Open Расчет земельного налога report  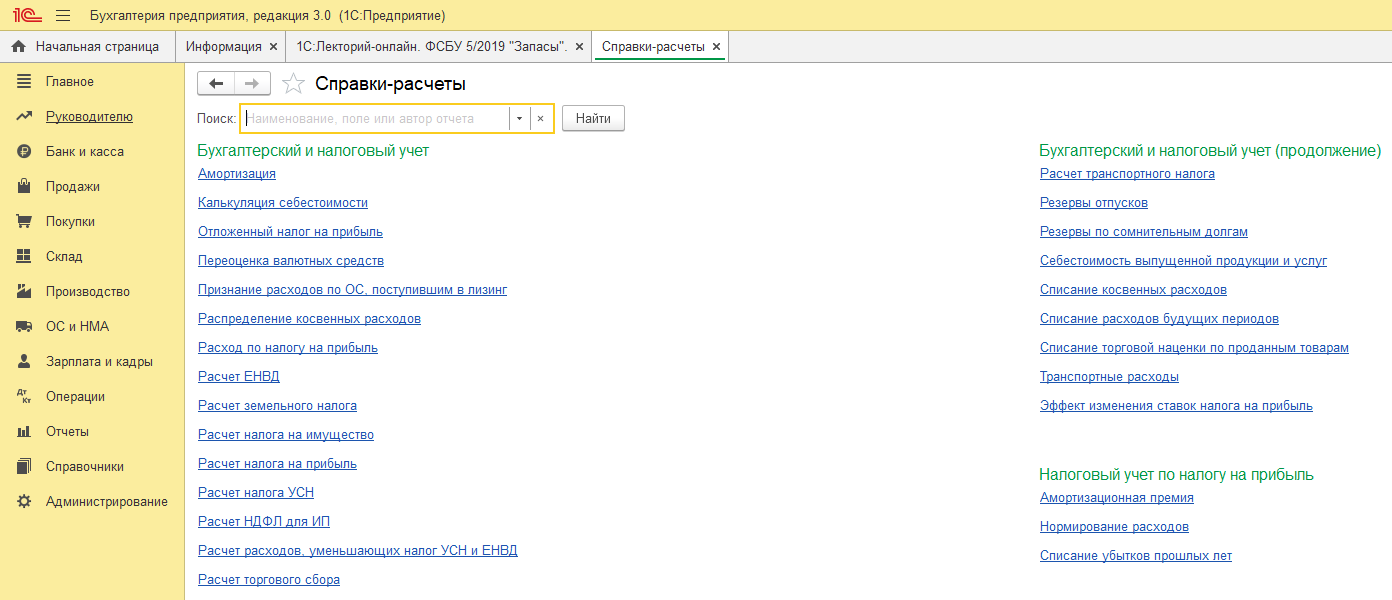pyautogui.click(x=277, y=406)
